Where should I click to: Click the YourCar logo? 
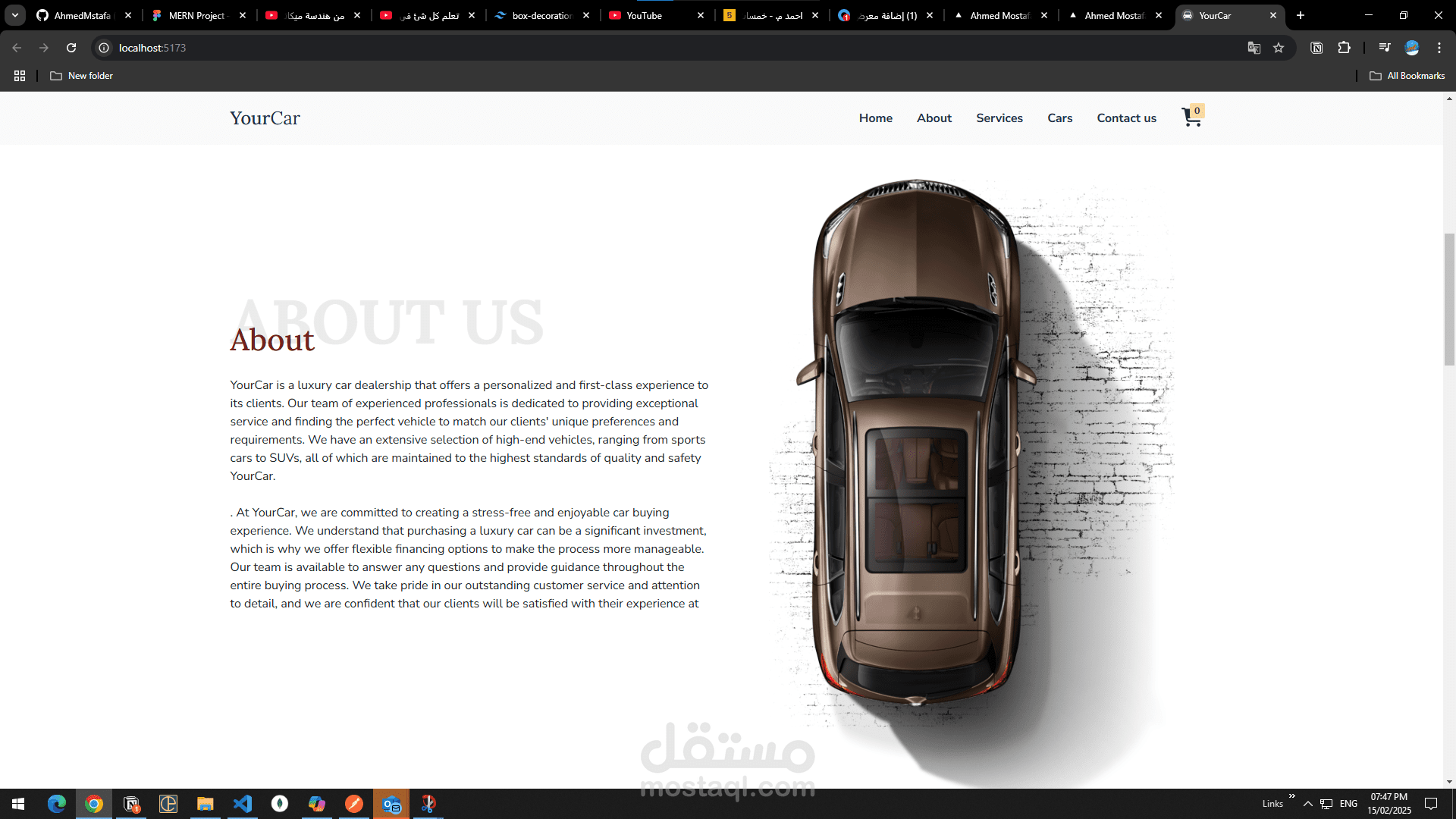point(265,118)
